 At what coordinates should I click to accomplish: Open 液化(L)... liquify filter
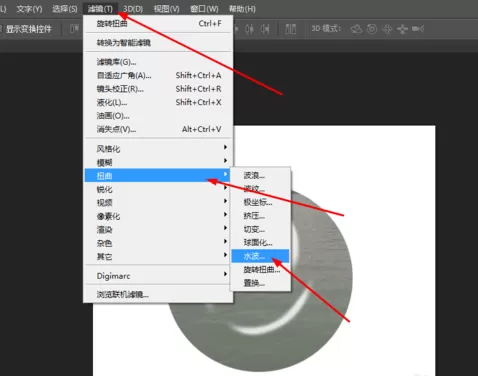point(158,102)
